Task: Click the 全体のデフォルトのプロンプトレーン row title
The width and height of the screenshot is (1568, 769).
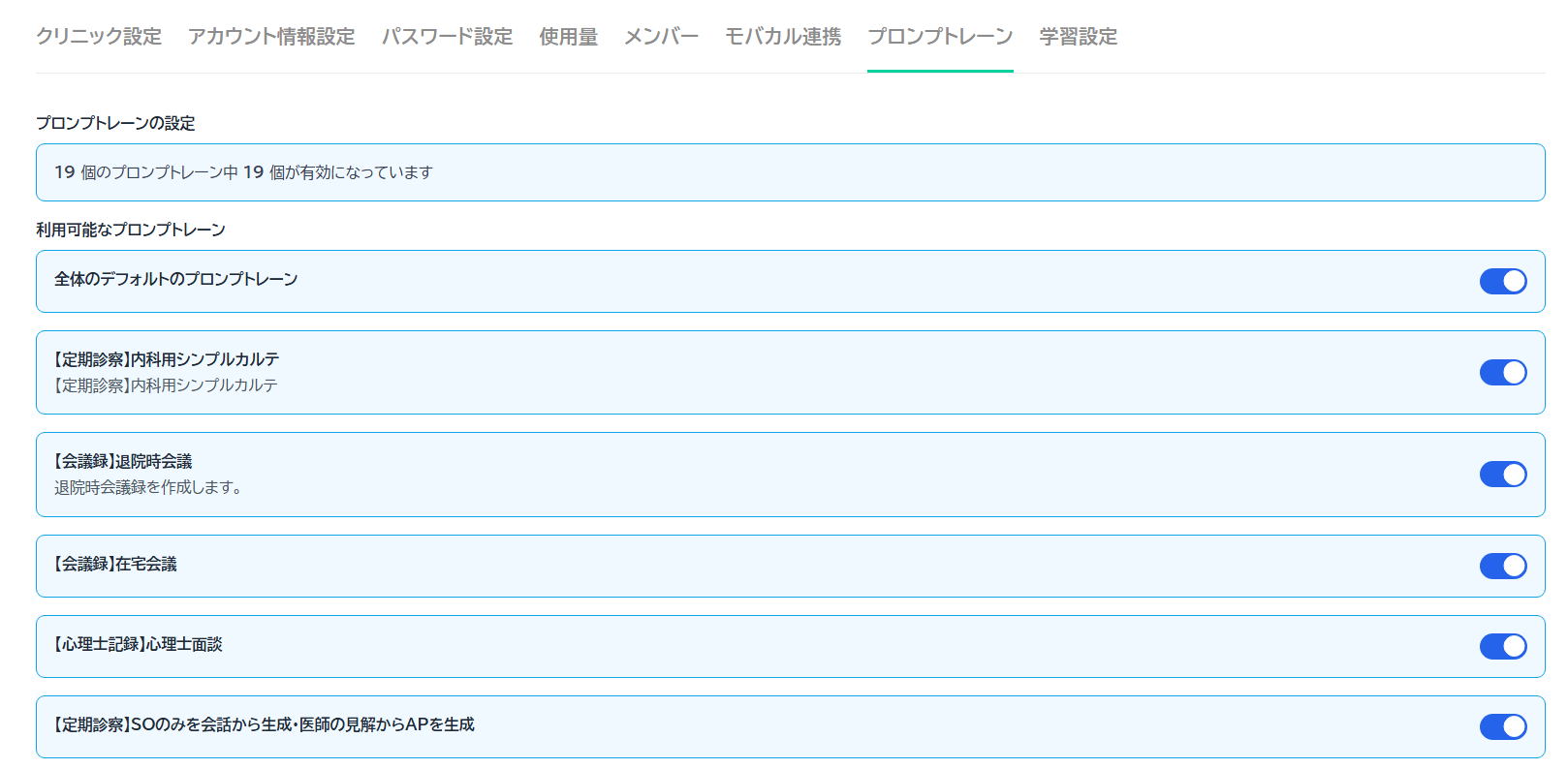Action: point(175,279)
